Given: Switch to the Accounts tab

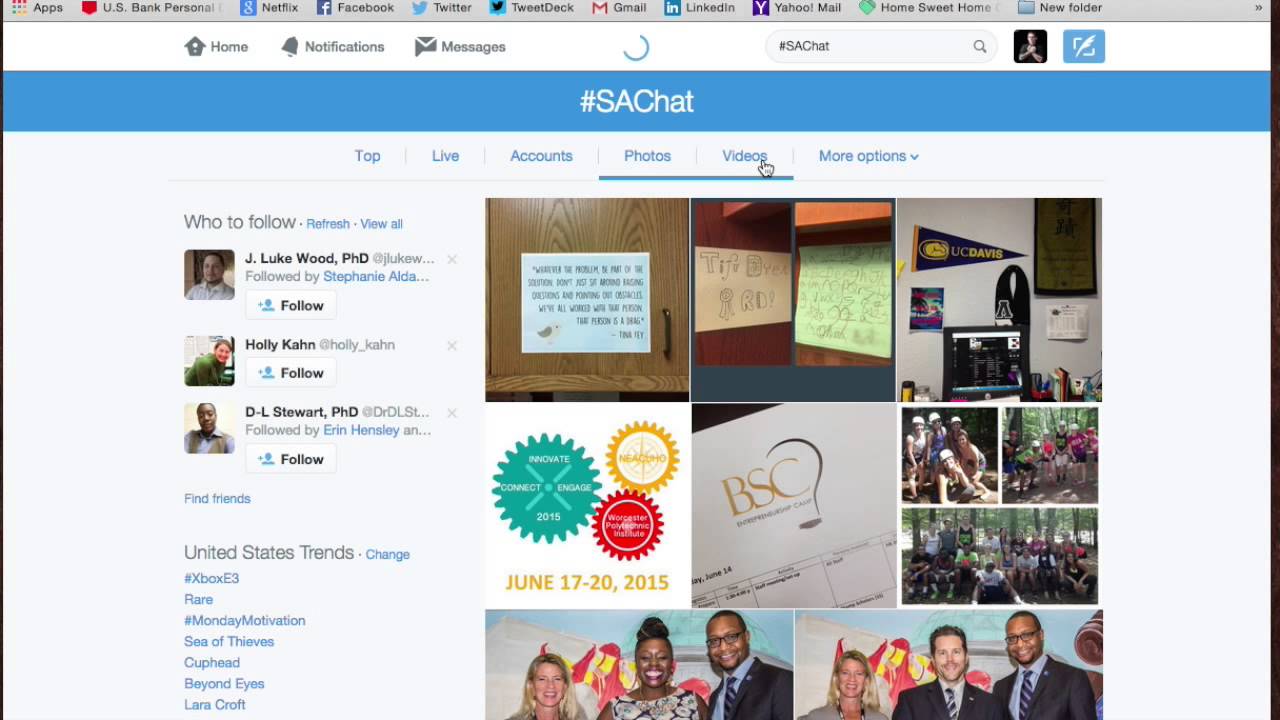Looking at the screenshot, I should (x=541, y=156).
